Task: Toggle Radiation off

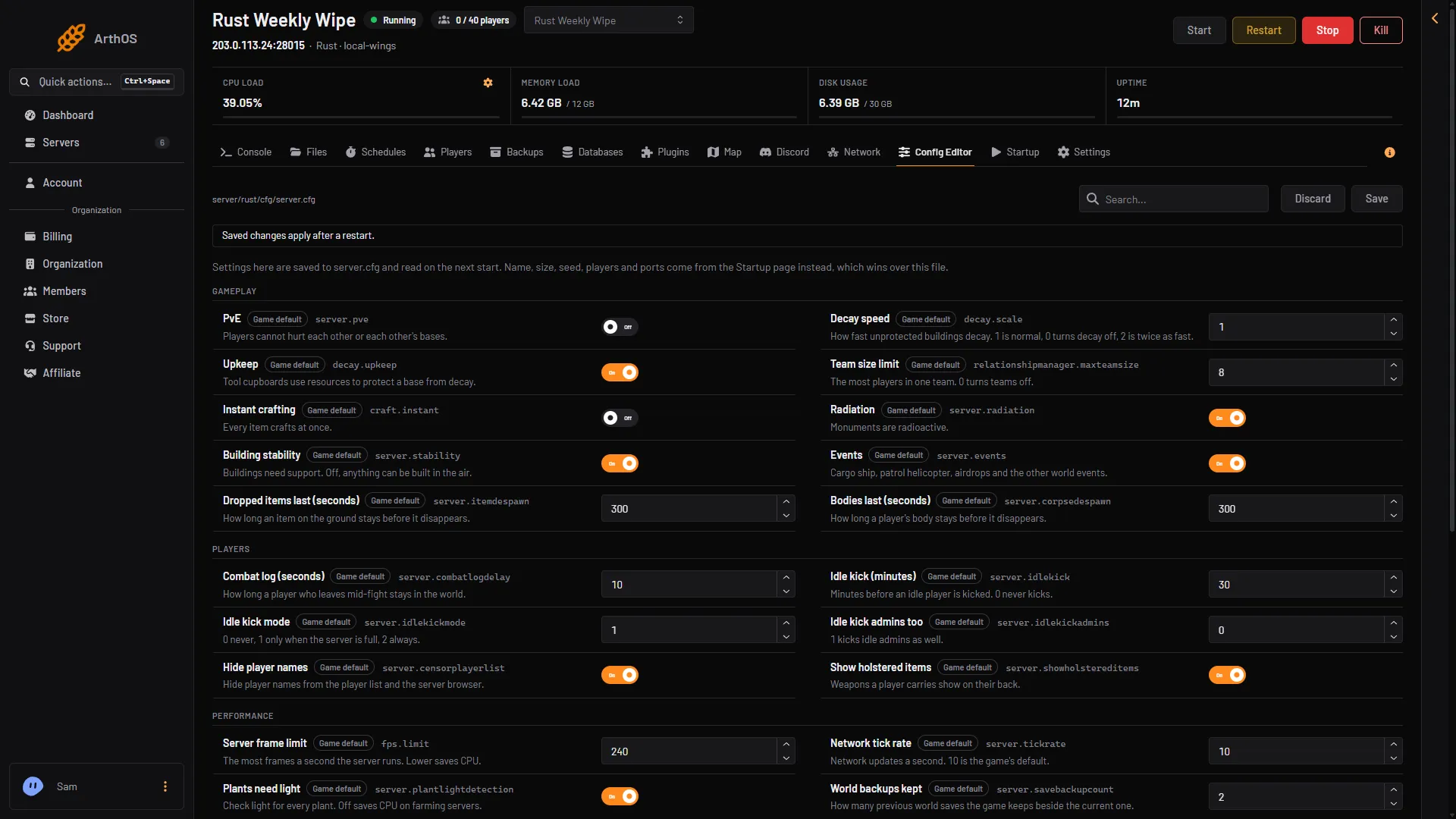Action: [1227, 418]
